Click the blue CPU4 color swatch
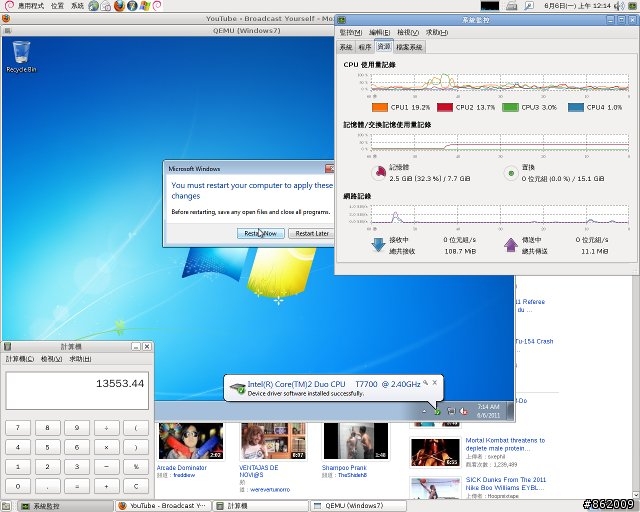The height and width of the screenshot is (512, 640). 576,107
